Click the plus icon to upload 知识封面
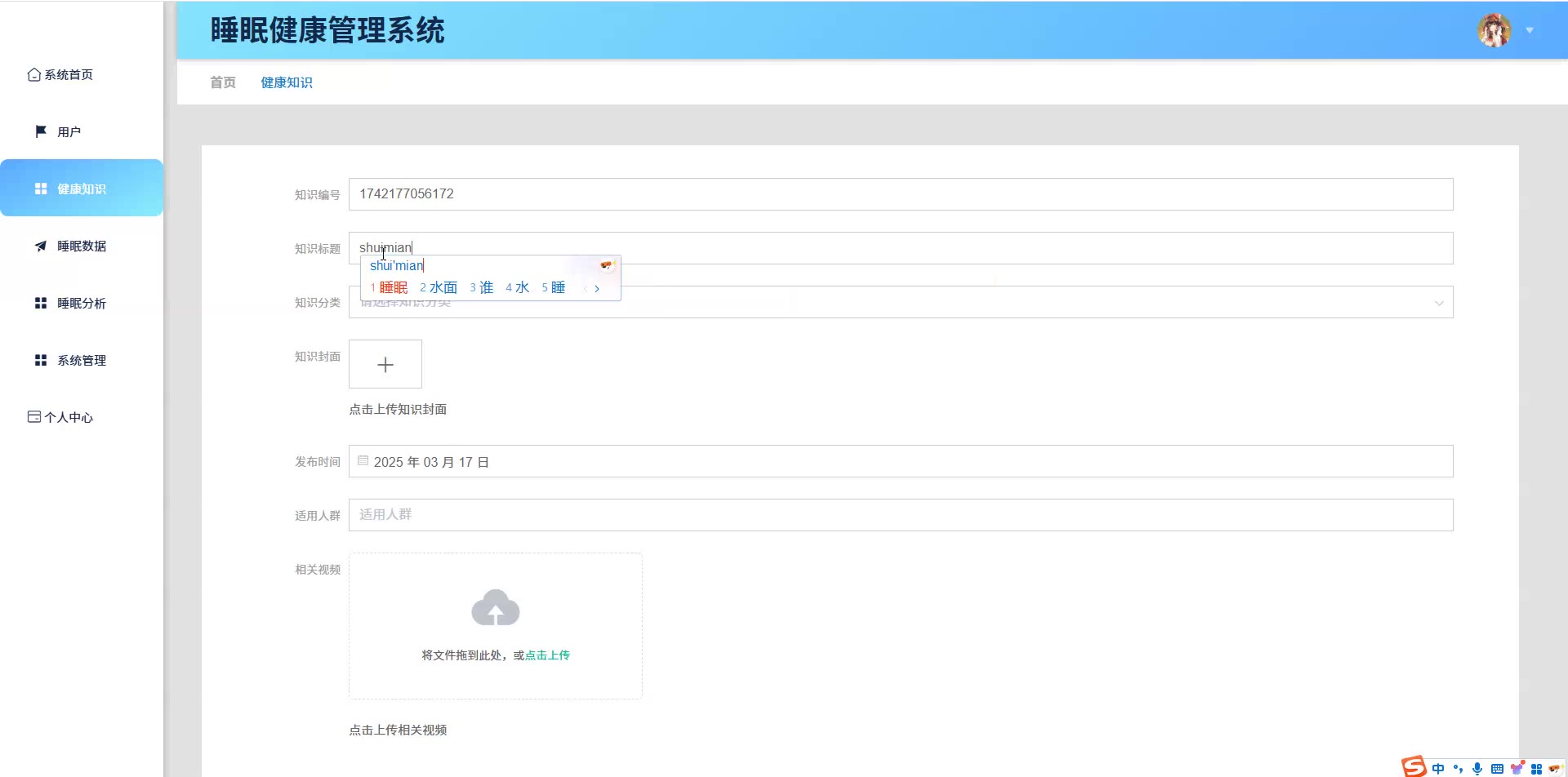This screenshot has width=1568, height=777. click(385, 364)
